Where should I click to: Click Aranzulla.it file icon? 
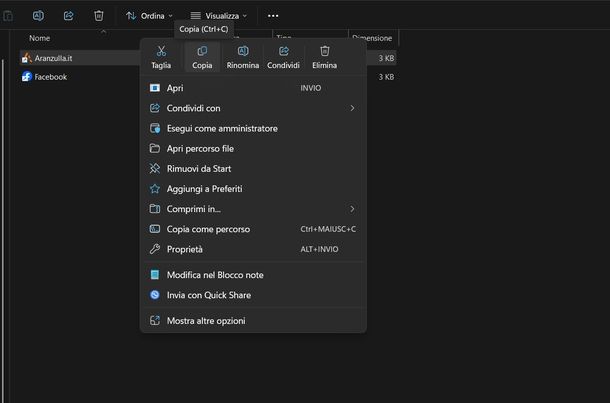(26, 58)
